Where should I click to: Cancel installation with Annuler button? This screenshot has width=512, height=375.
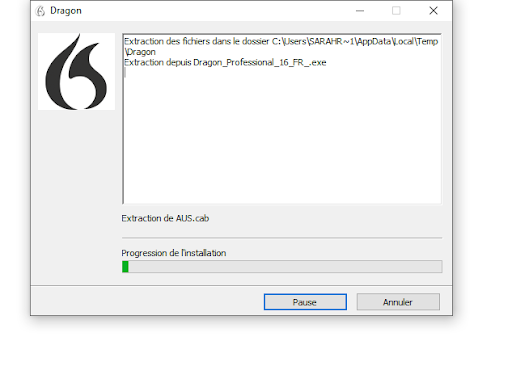(x=398, y=302)
